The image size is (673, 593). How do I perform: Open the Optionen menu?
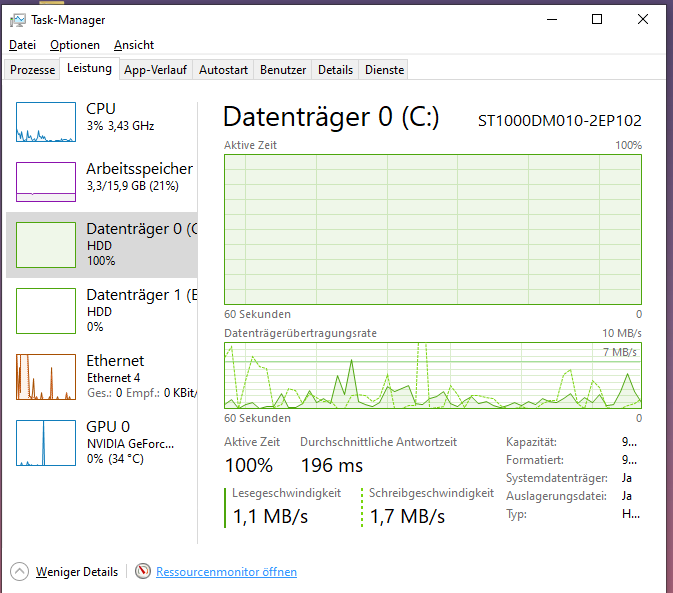pyautogui.click(x=75, y=45)
